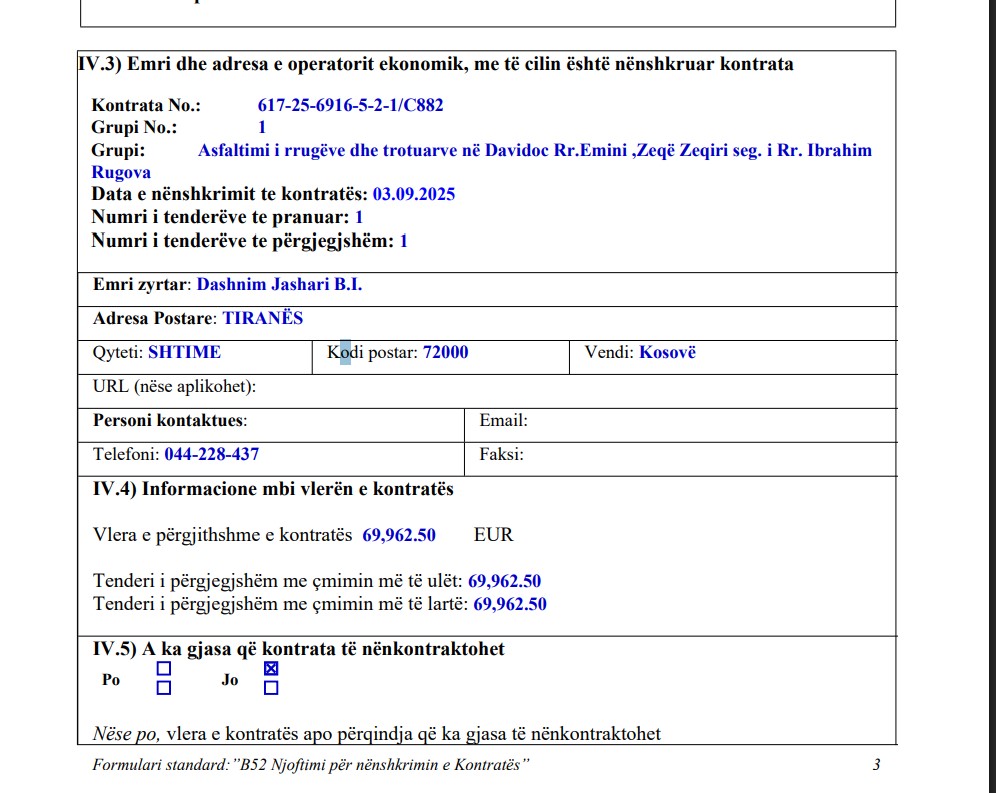
Task: Click the 'Personi kontaktues' label
Action: [x=170, y=421]
